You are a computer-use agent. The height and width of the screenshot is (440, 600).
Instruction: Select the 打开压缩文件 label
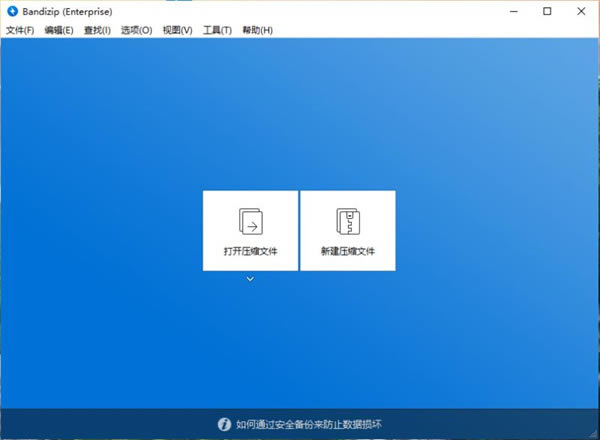[x=250, y=250]
